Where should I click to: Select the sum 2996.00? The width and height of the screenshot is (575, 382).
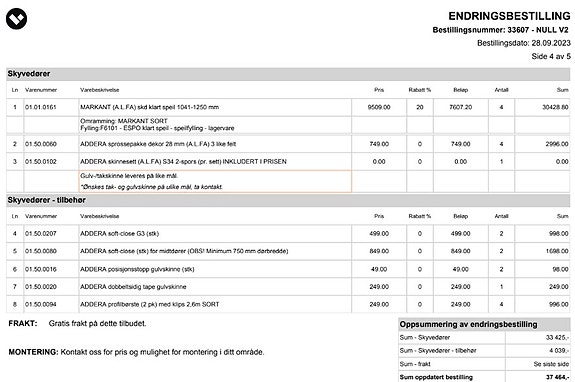pos(557,144)
